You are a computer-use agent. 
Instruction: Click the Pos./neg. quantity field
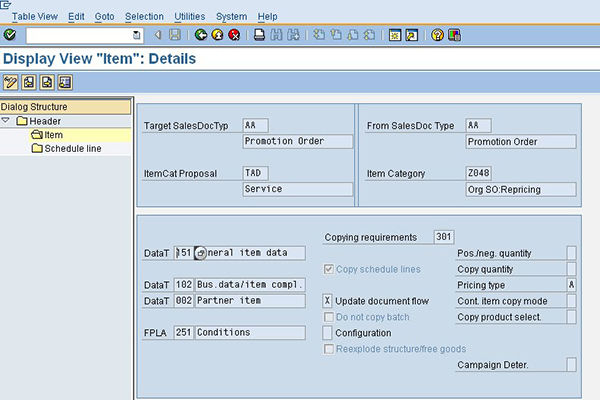(x=571, y=253)
